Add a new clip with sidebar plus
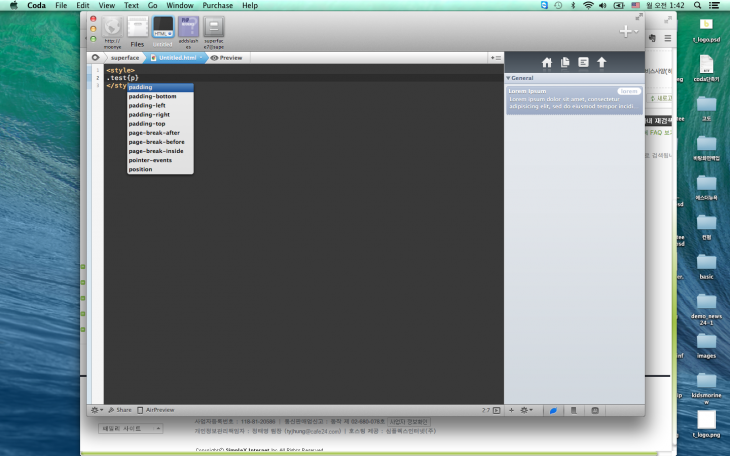The image size is (730, 456). 511,410
